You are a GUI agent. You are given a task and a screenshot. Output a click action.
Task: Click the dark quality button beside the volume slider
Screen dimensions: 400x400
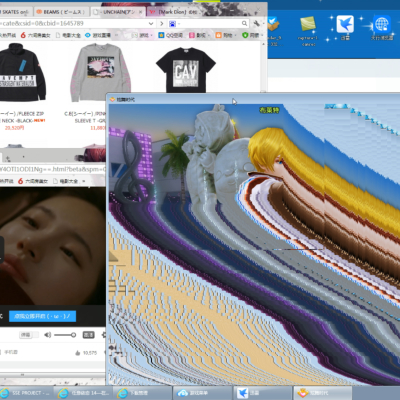coord(88,335)
